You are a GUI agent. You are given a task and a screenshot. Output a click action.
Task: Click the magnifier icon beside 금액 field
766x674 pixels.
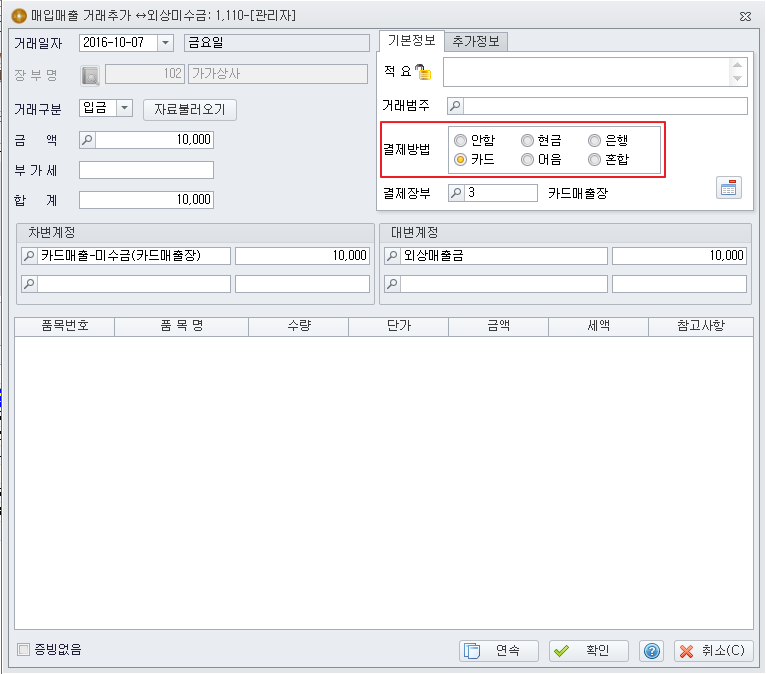click(87, 140)
